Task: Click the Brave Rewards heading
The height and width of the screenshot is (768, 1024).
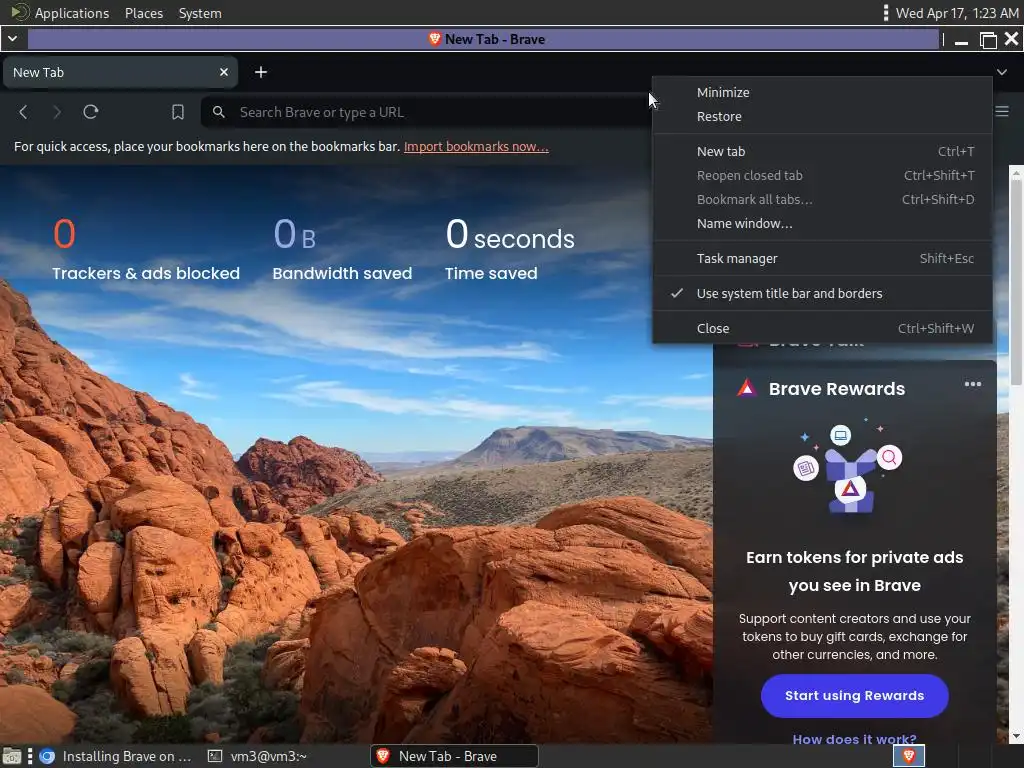Action: 837,389
